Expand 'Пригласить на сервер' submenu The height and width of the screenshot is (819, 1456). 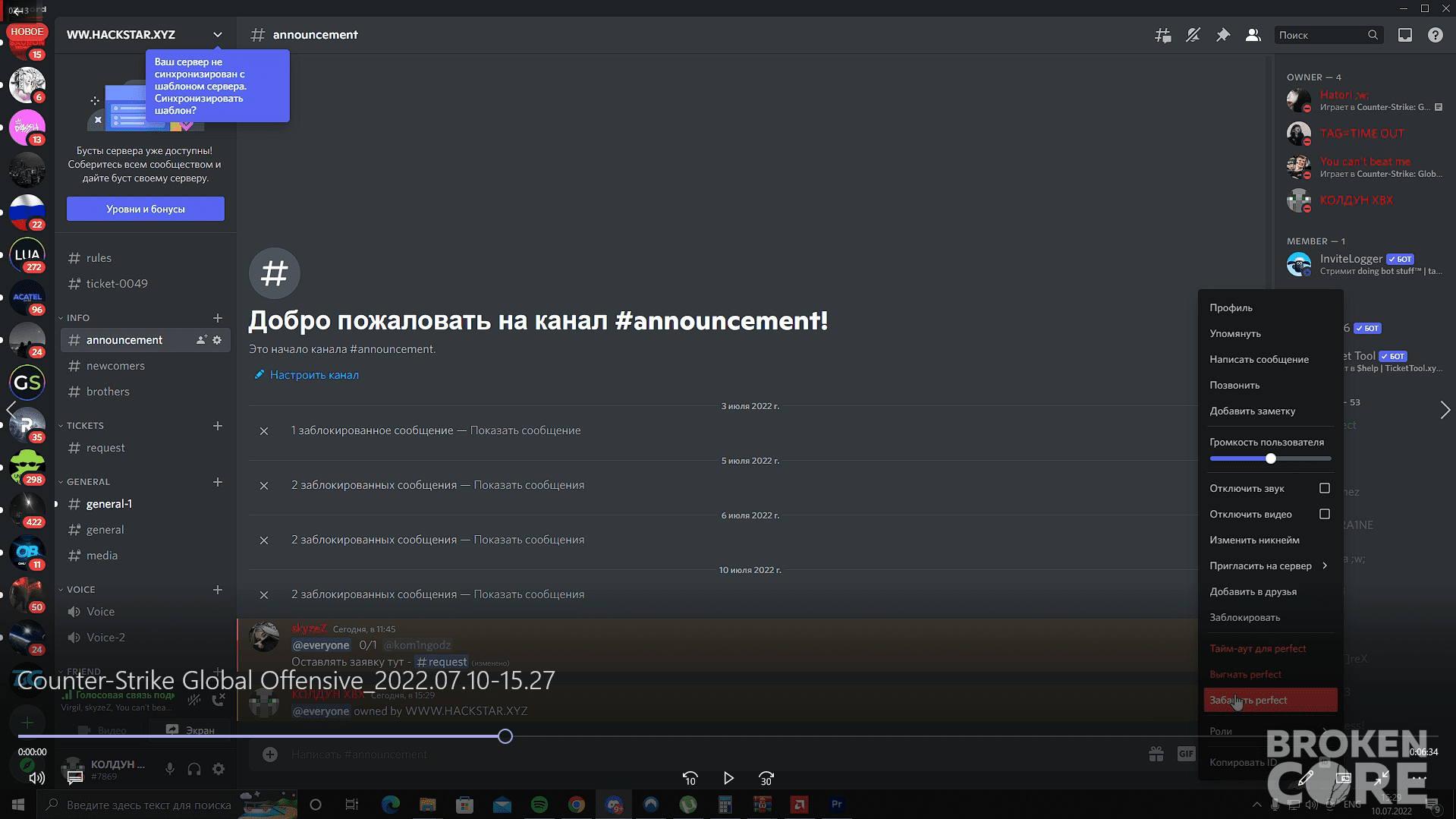[1269, 565]
